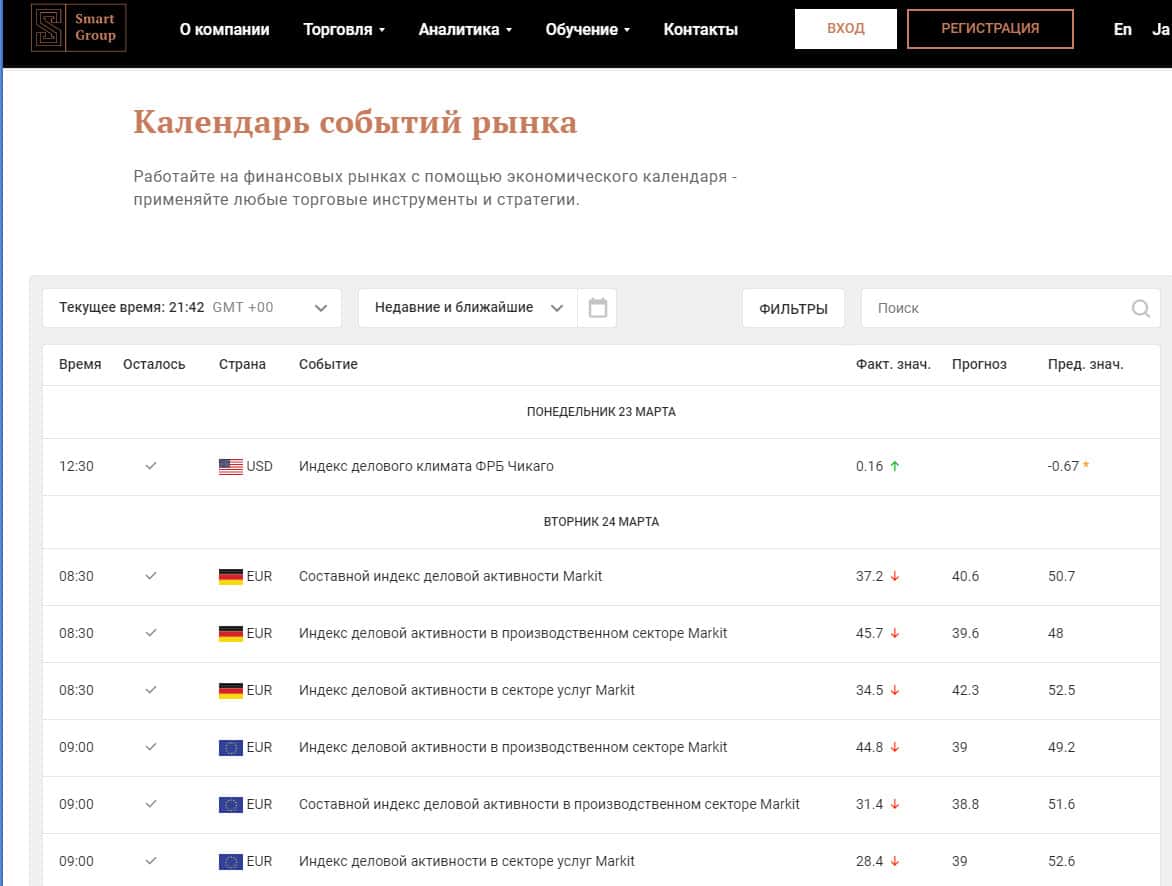
Task: Click EU flag in the 28.4 value row
Action: point(231,861)
